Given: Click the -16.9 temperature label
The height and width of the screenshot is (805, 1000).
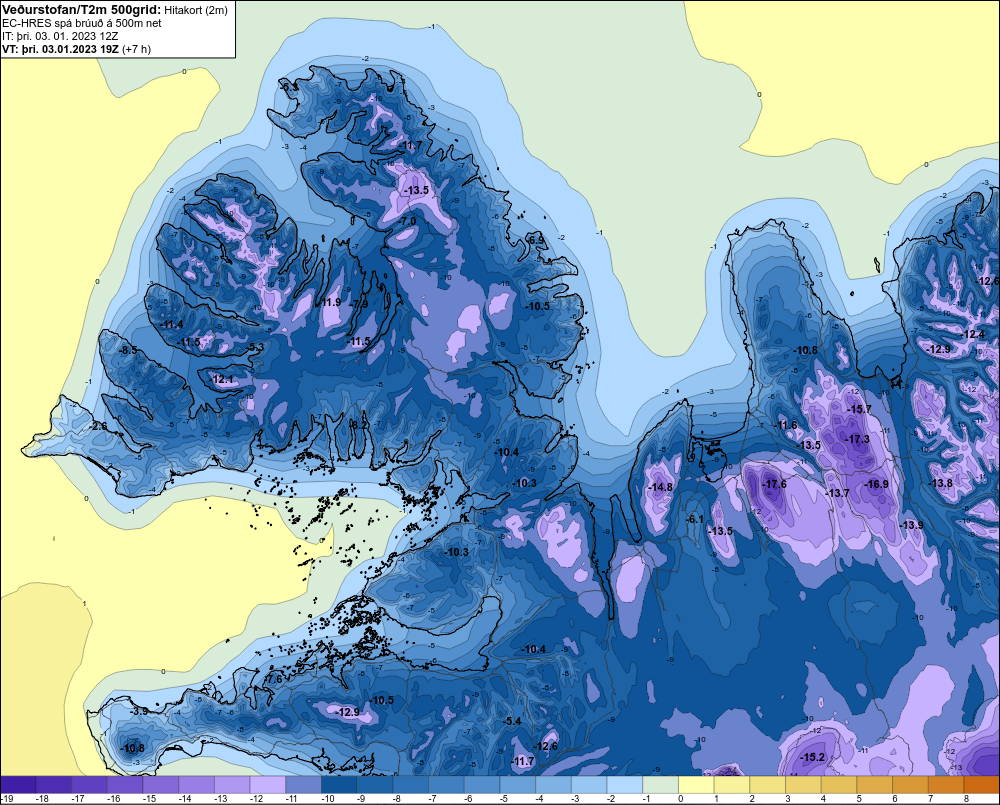Looking at the screenshot, I should pyautogui.click(x=876, y=484).
